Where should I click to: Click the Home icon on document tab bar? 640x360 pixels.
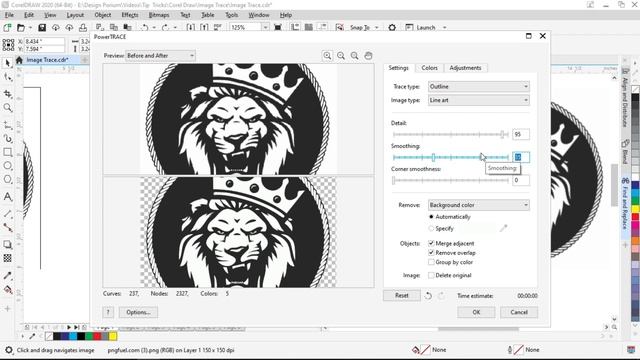[19, 60]
